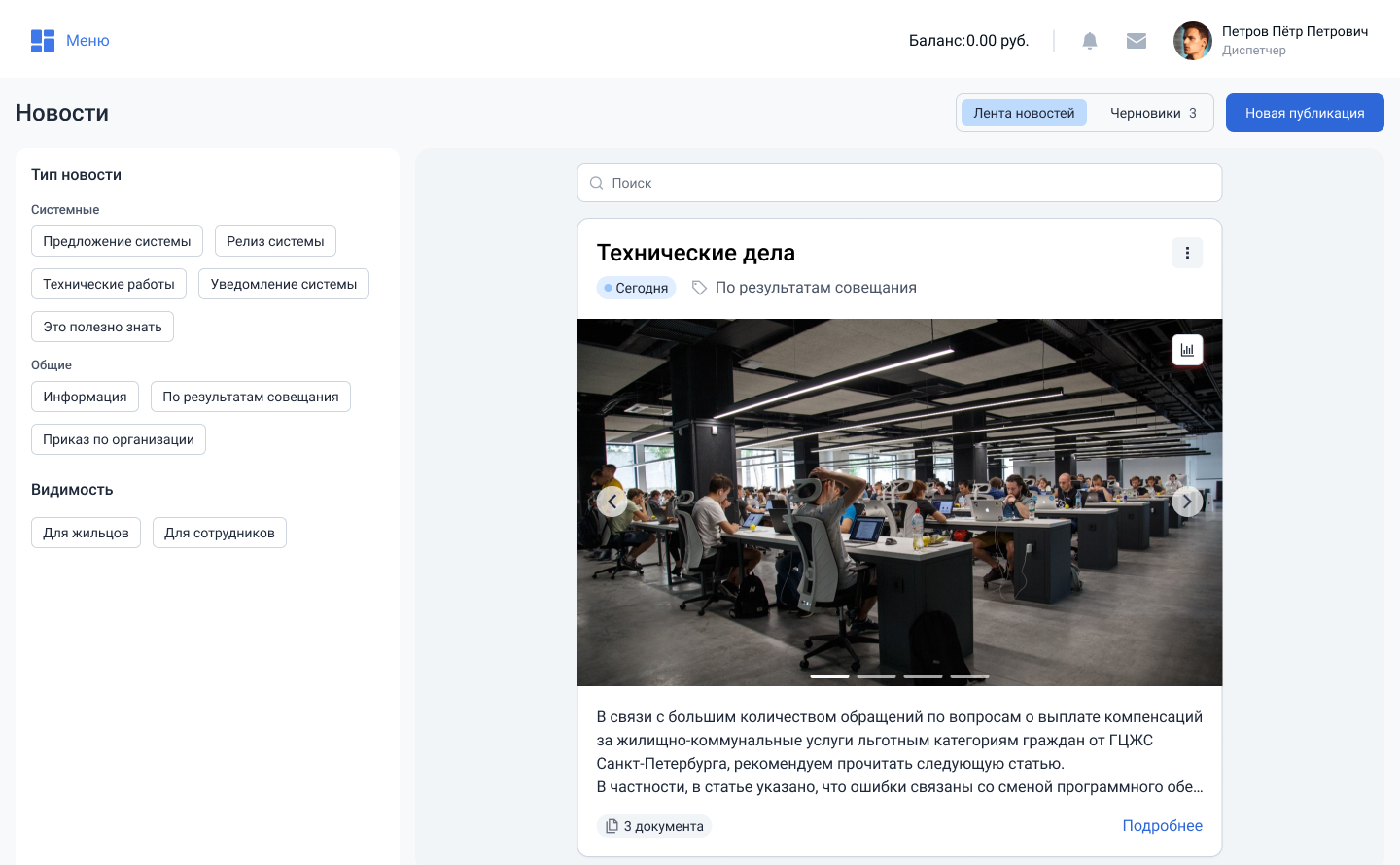Jump to the second carousel slide indicator
The width and height of the screenshot is (1400, 865).
876,676
